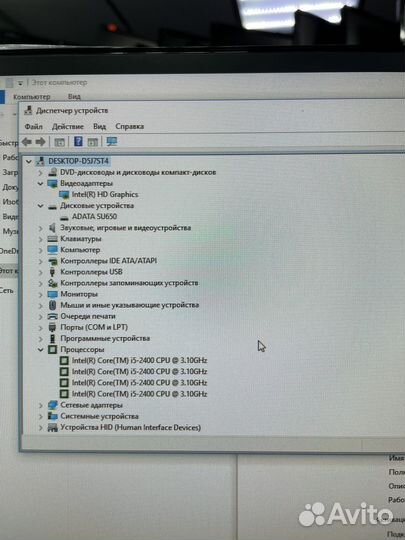
Task: Select Системные устройства label
Action: click(100, 416)
